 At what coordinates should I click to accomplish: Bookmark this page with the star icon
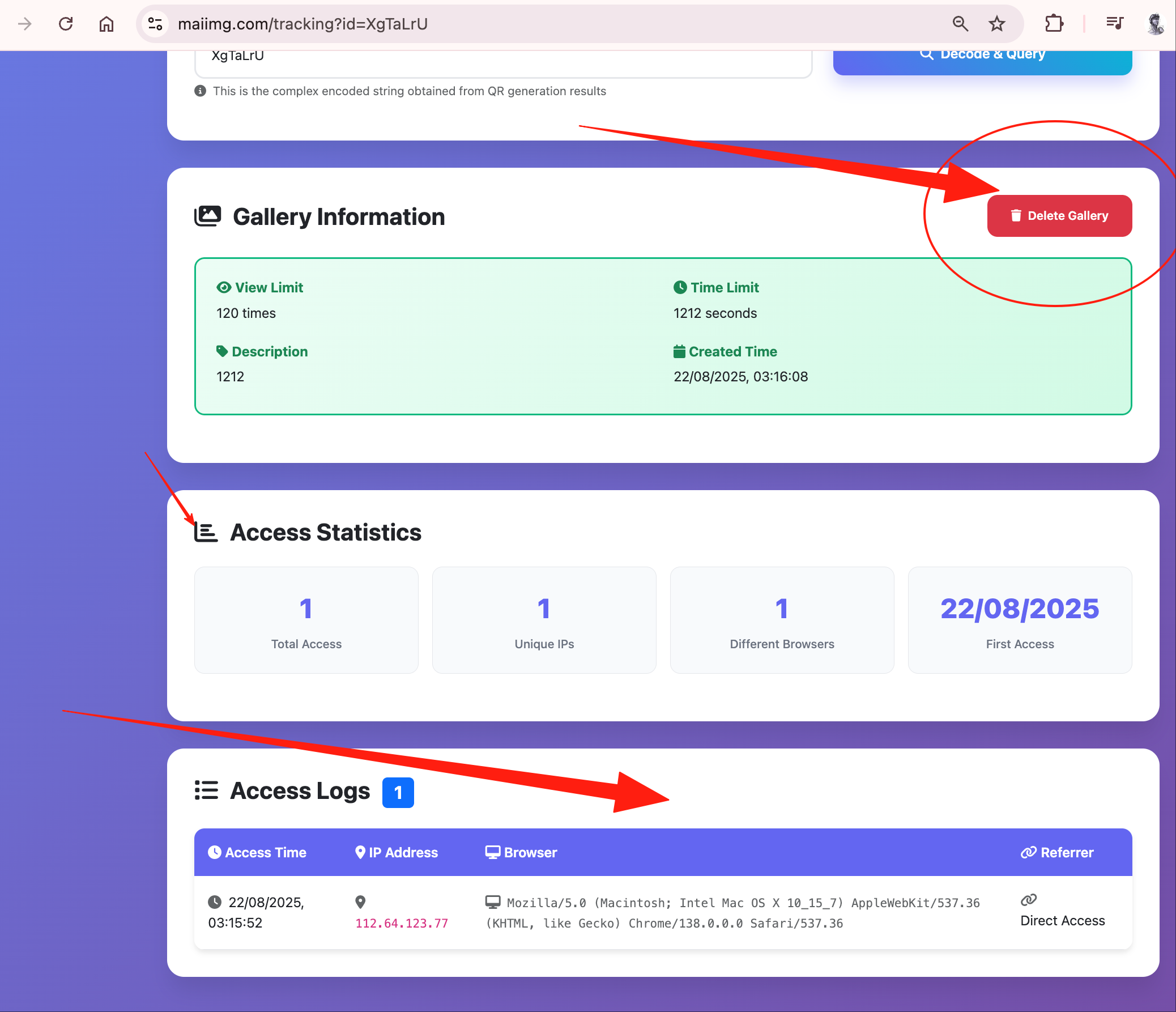coord(996,24)
